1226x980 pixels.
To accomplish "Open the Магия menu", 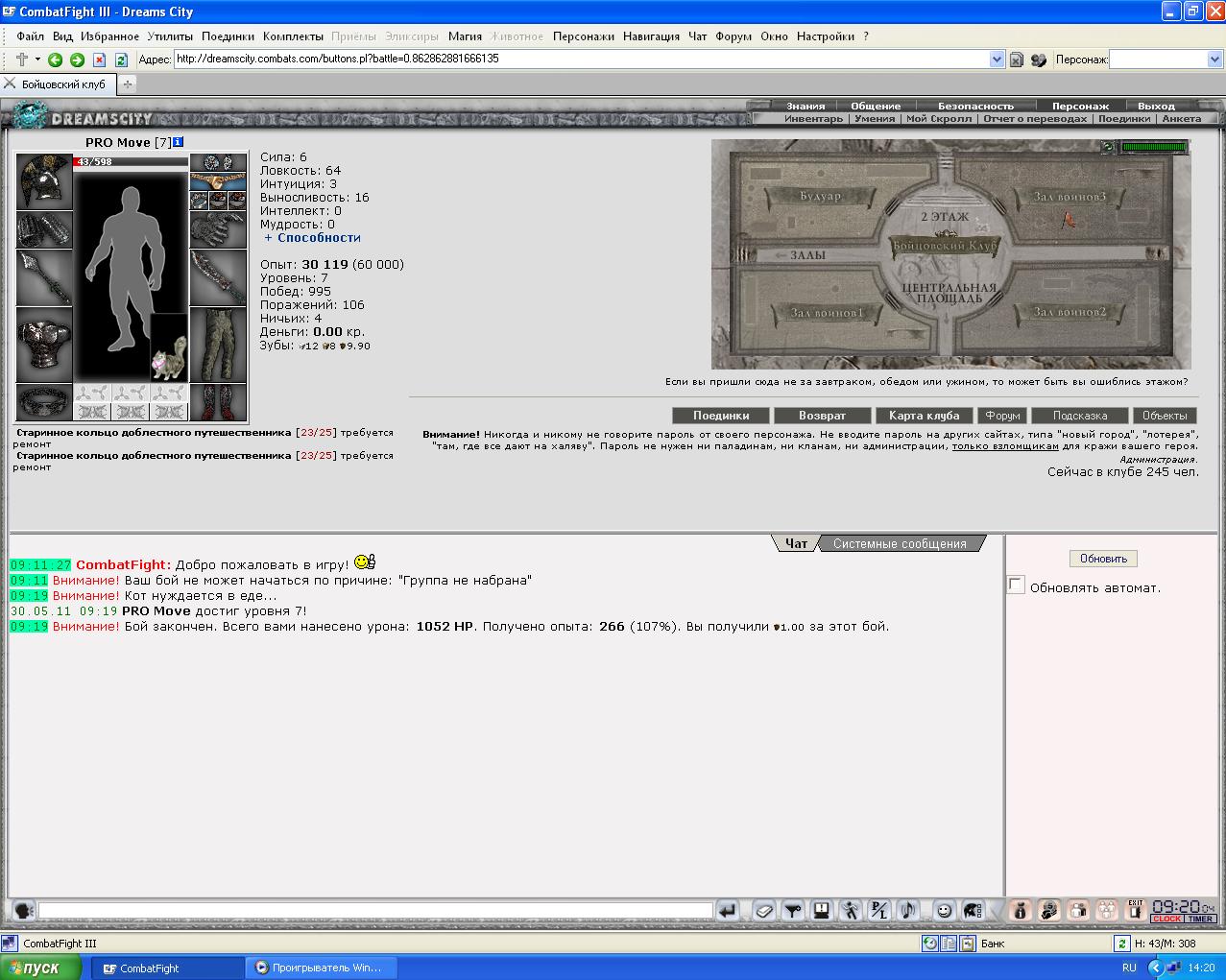I will 465,36.
